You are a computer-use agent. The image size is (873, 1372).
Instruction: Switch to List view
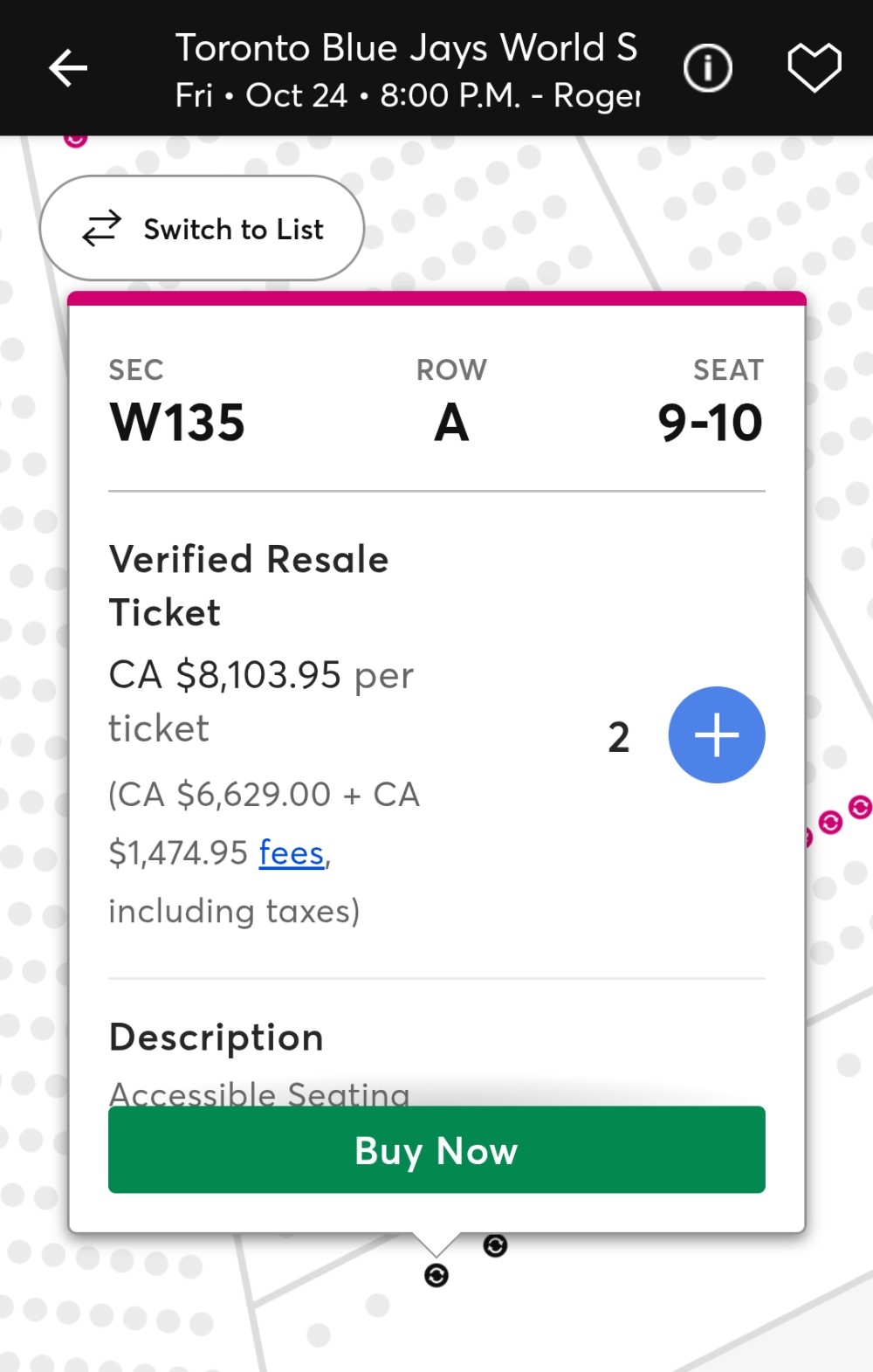click(202, 229)
